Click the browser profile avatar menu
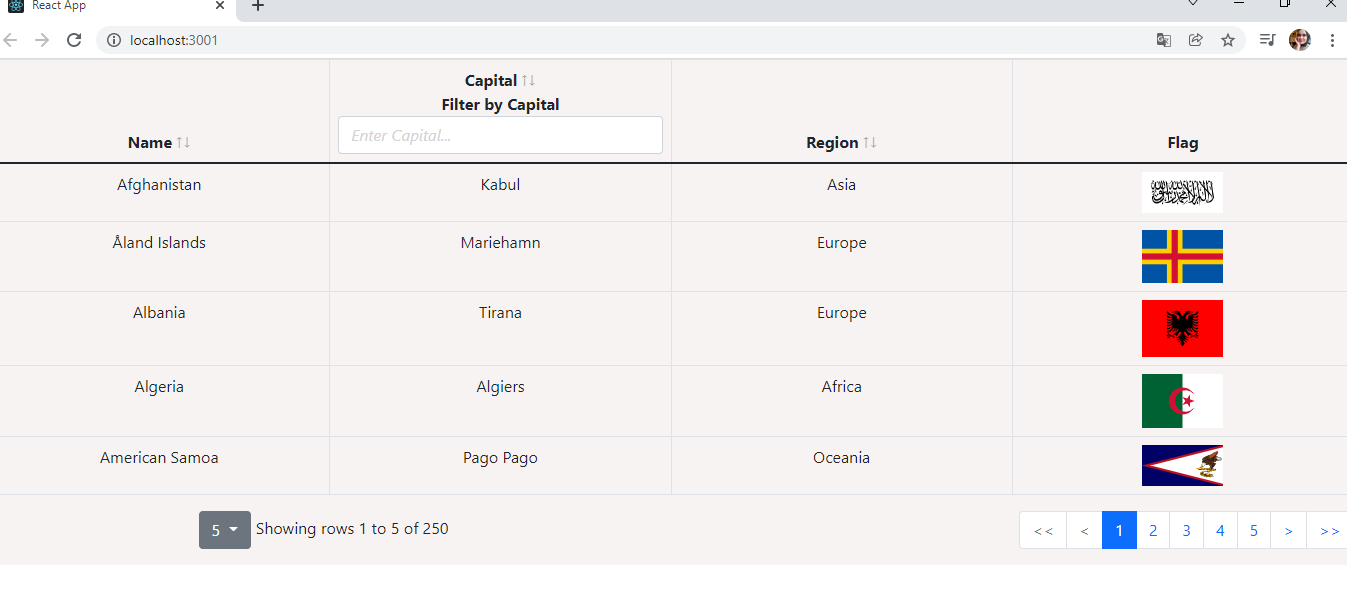Image resolution: width=1347 pixels, height=612 pixels. [x=1300, y=40]
